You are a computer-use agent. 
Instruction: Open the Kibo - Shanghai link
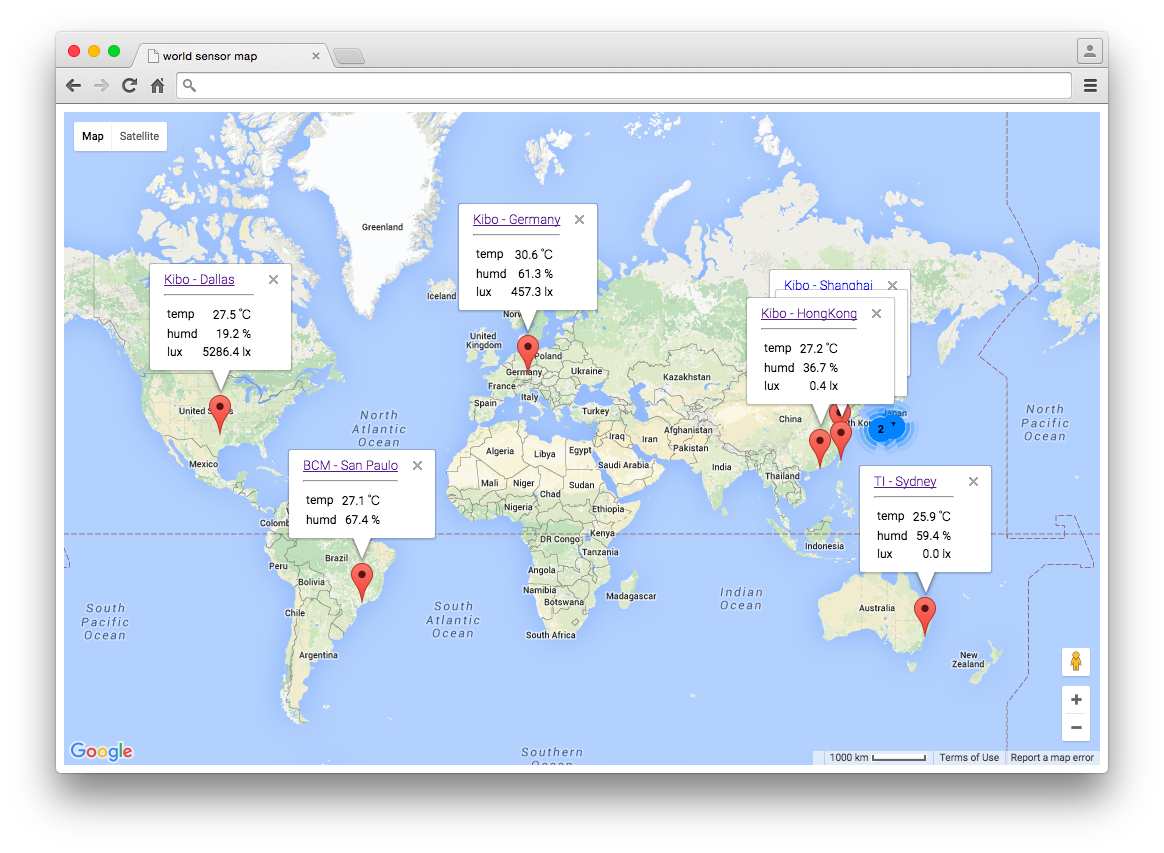click(828, 285)
